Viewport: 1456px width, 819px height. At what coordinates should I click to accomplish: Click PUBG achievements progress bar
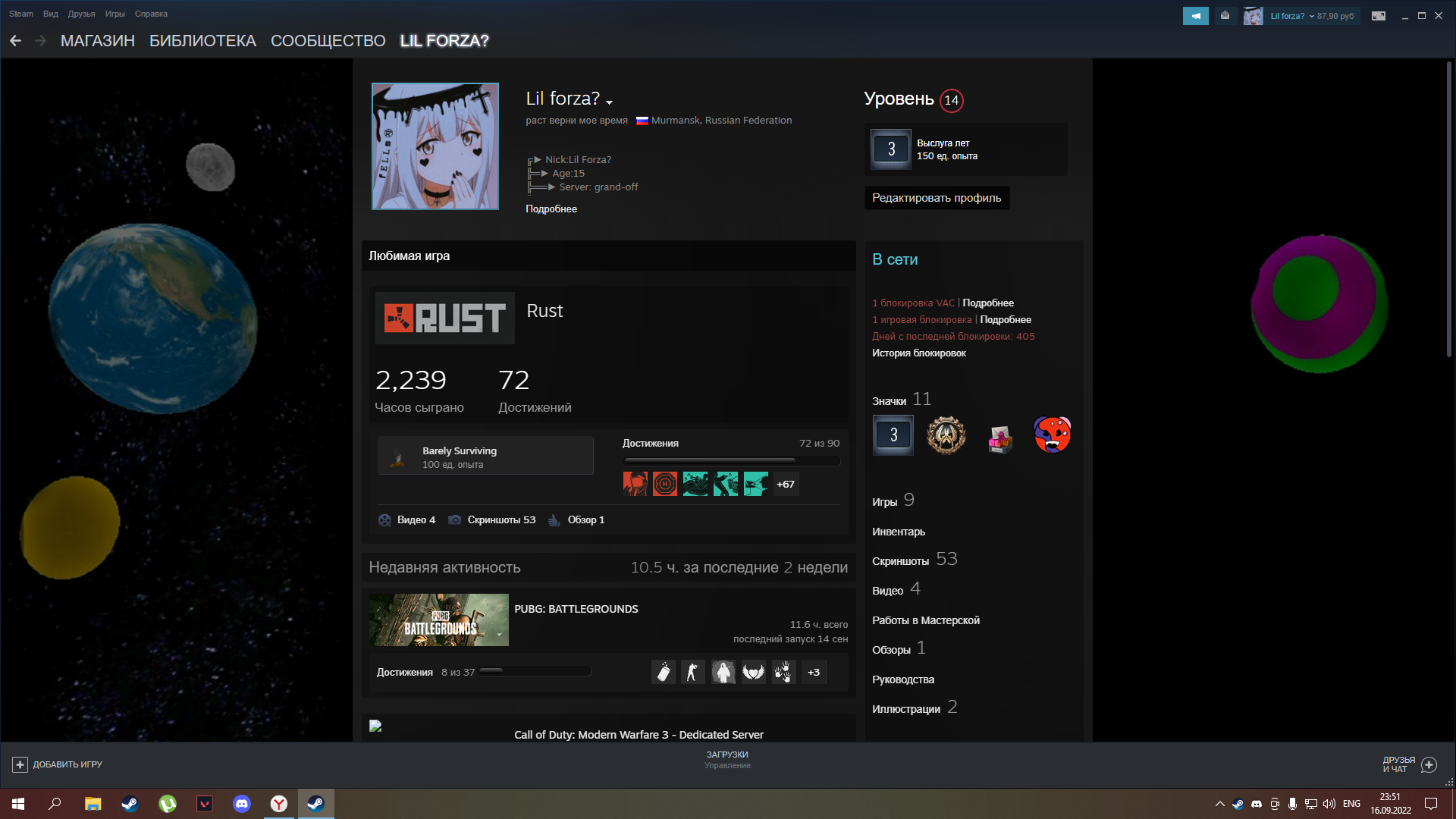coord(535,671)
